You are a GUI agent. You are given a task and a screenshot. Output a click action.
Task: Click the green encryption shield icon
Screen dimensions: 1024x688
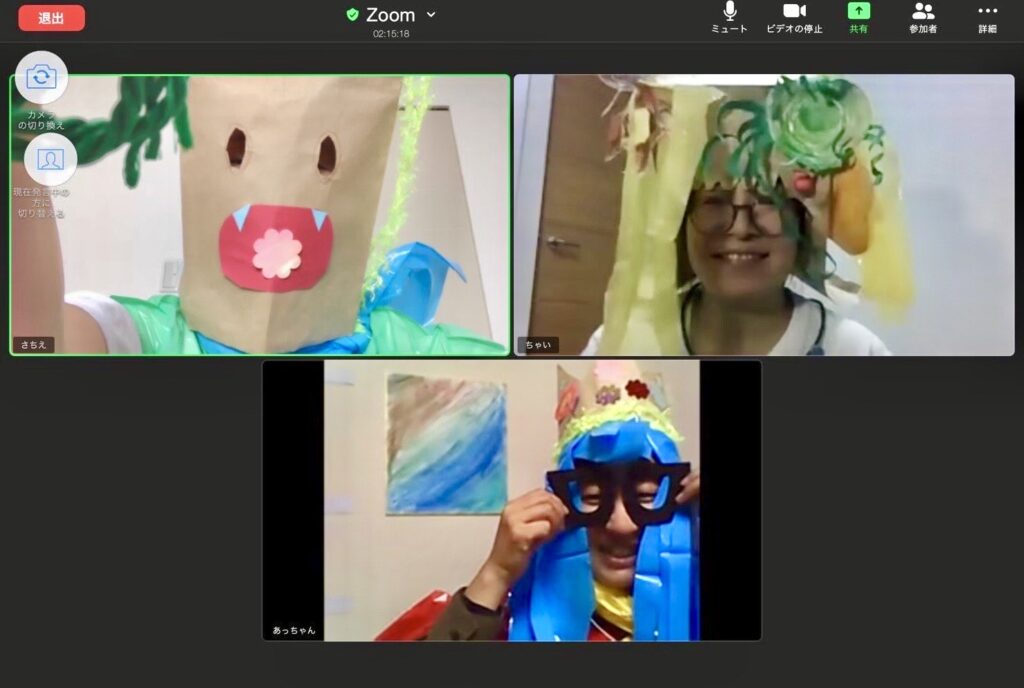pos(352,15)
